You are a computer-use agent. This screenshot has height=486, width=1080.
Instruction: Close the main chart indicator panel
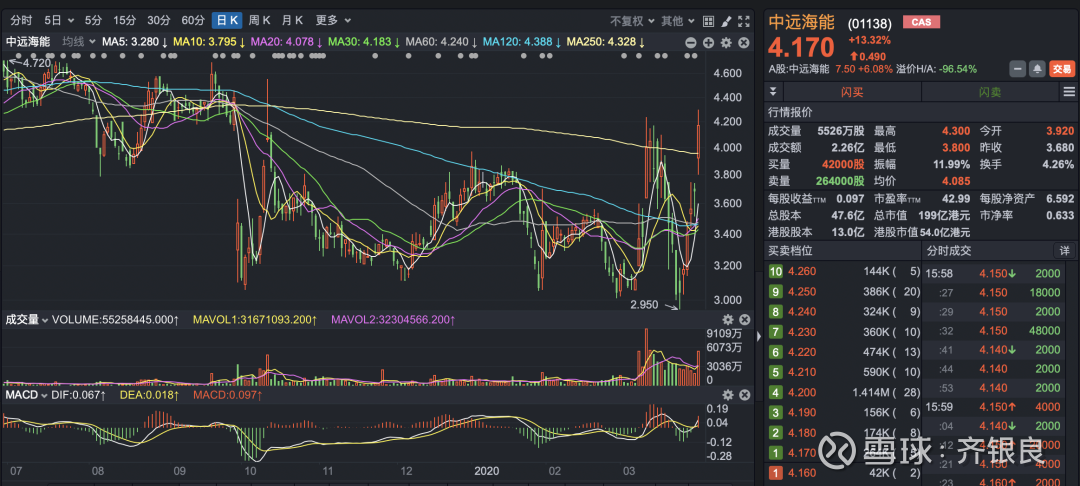[744, 43]
